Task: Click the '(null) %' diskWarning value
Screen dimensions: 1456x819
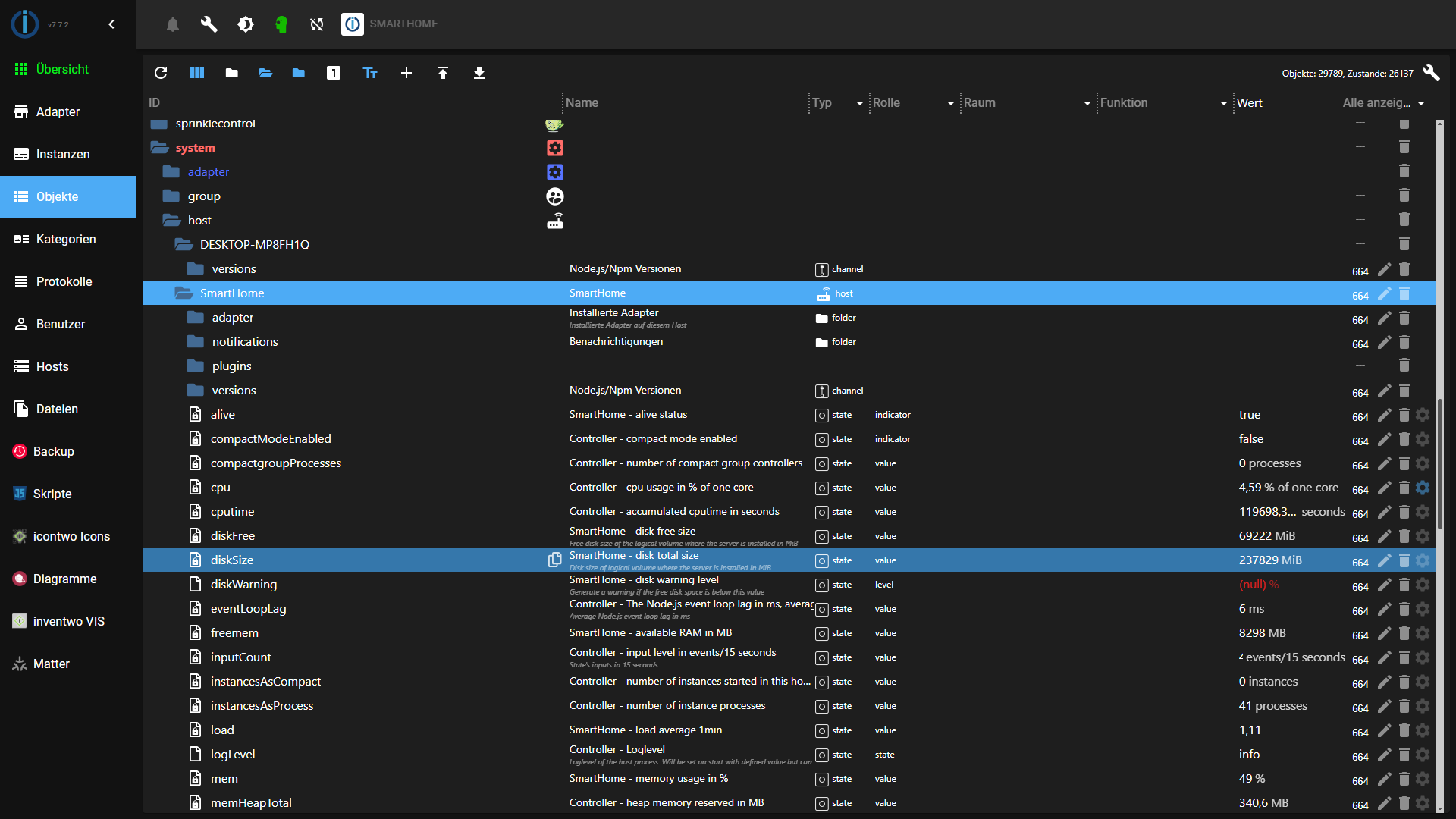Action: [1259, 585]
